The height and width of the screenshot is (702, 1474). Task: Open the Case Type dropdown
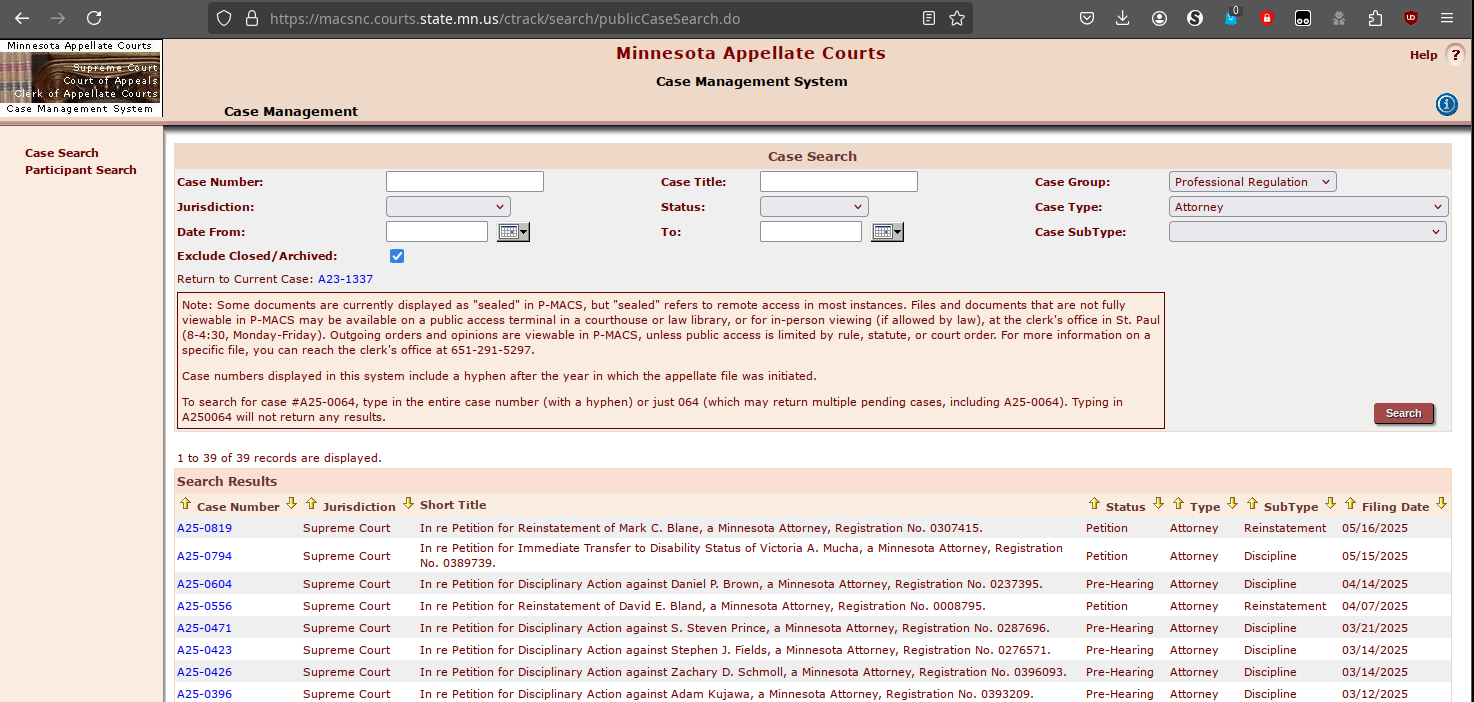pyautogui.click(x=1308, y=207)
